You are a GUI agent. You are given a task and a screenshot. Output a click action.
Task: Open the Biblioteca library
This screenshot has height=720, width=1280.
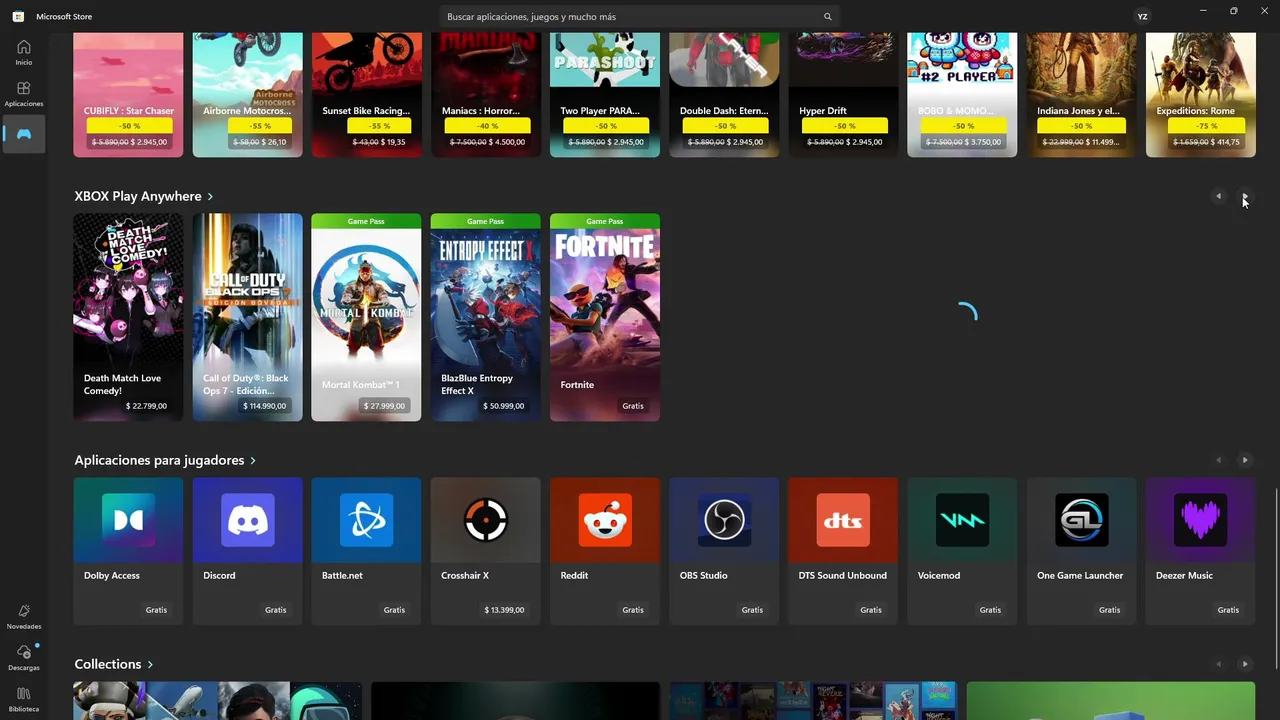click(24, 699)
